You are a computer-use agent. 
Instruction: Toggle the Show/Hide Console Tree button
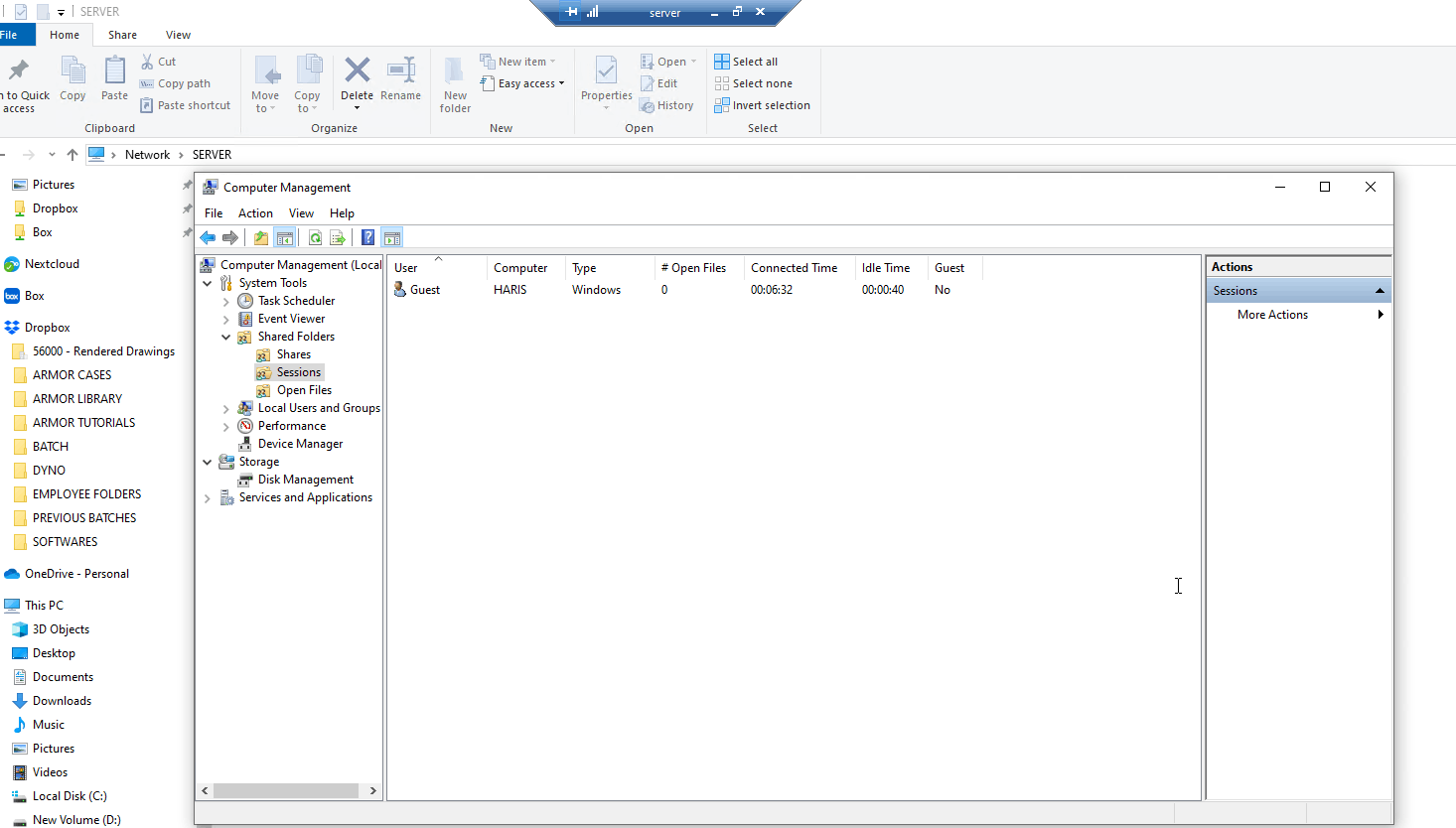tap(284, 237)
